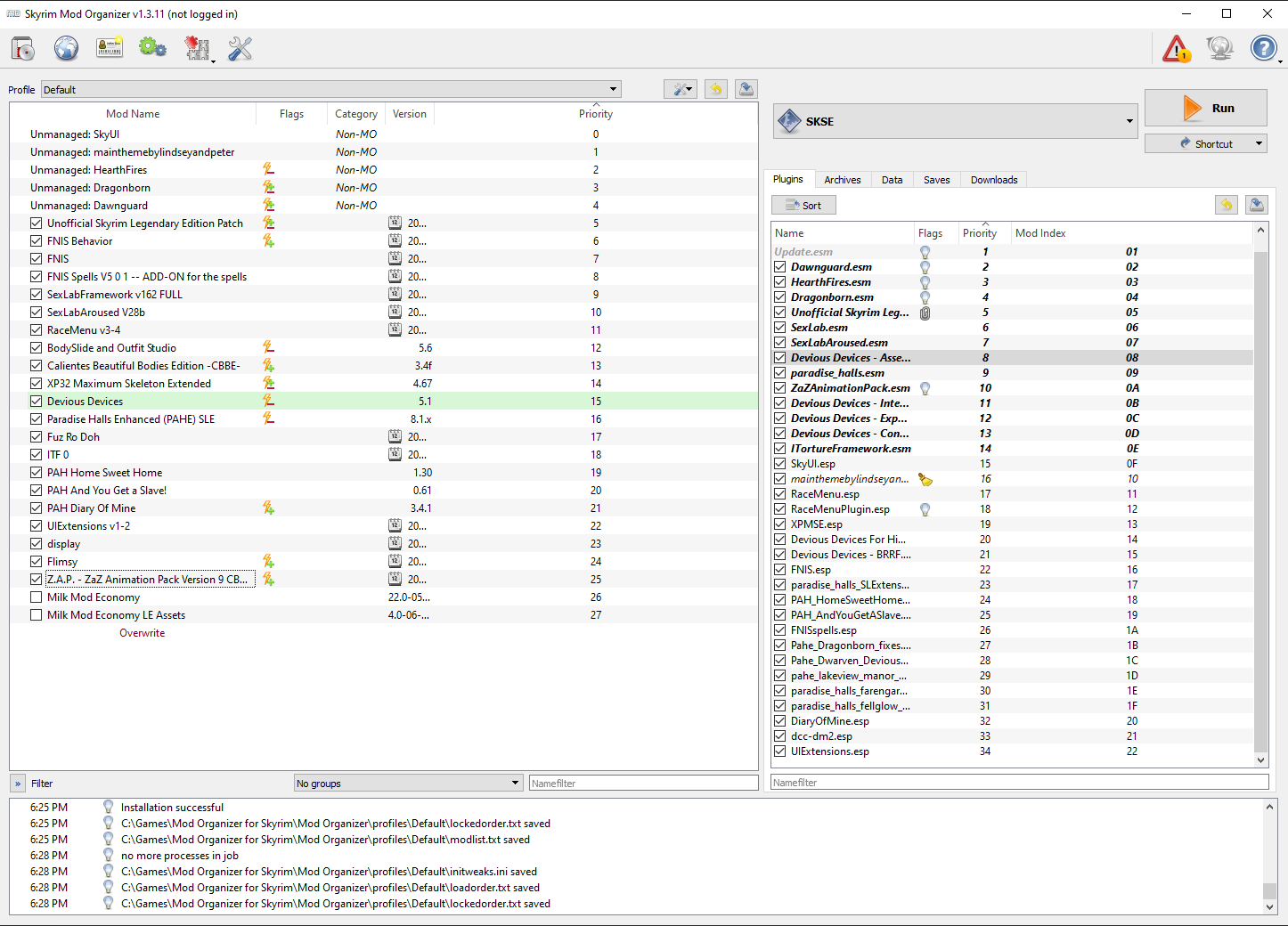This screenshot has width=1288, height=926.
Task: Toggle the RaceMenu v3-4 mod checkbox
Action: 36,329
